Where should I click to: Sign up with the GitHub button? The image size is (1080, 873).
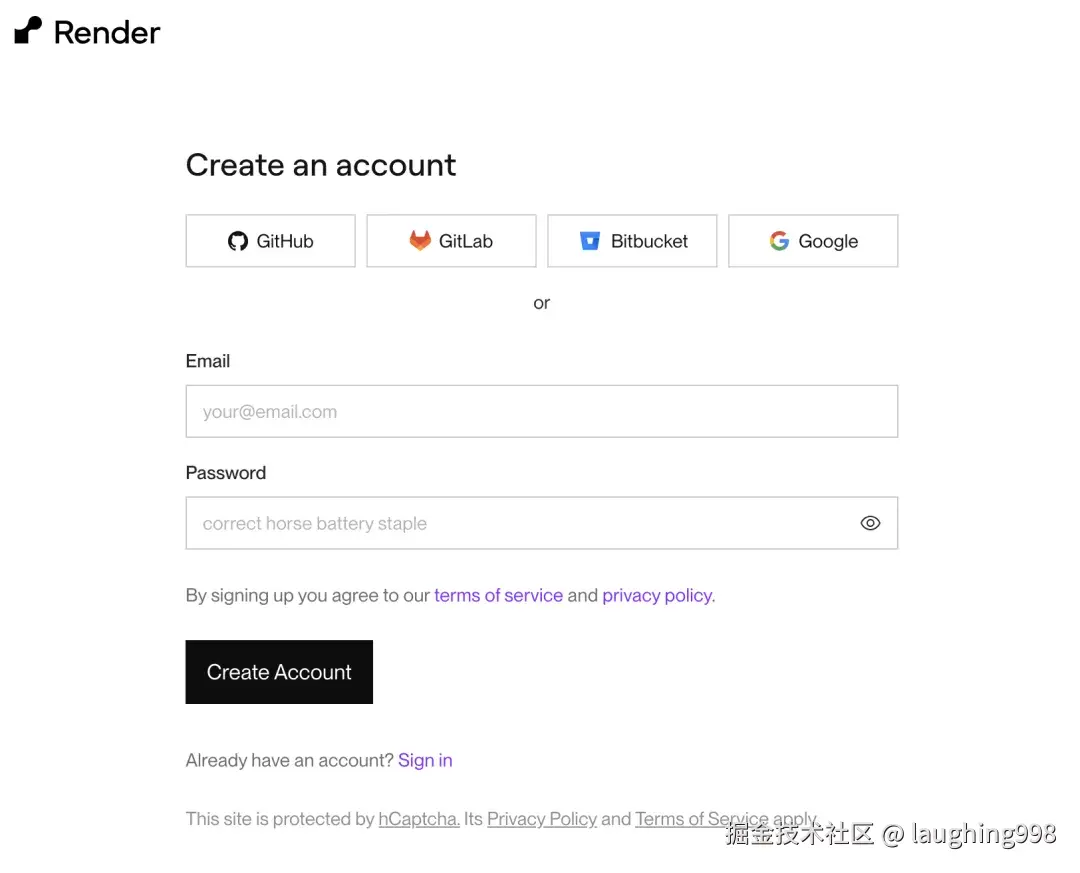point(271,241)
